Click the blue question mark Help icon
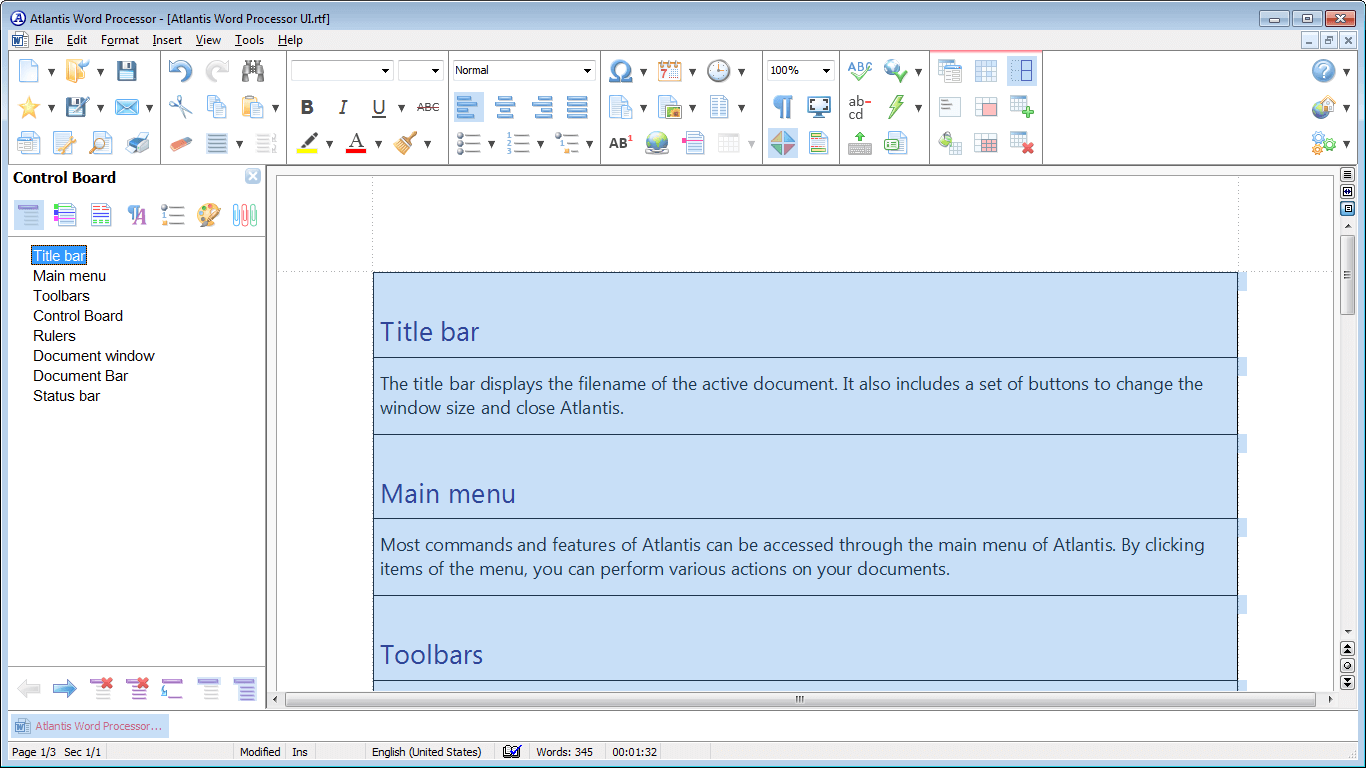 pyautogui.click(x=1324, y=71)
